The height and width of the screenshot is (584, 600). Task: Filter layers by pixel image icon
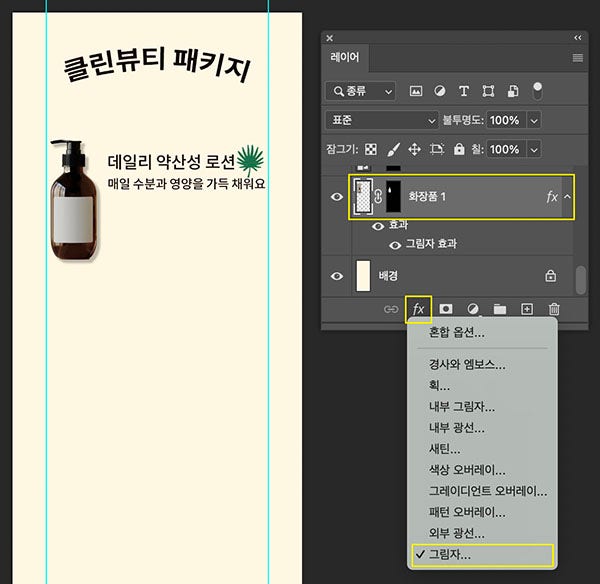(416, 91)
